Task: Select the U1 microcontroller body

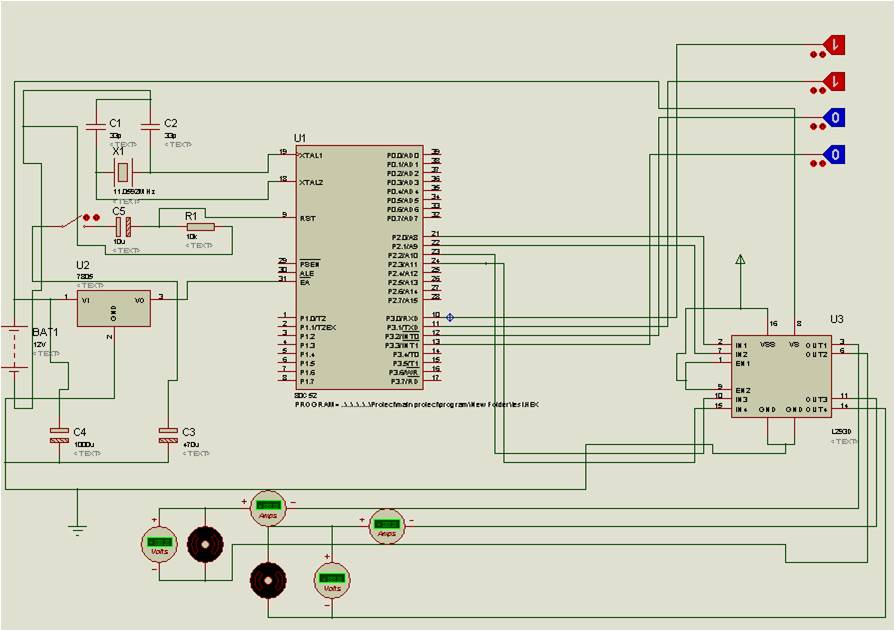Action: tap(359, 267)
